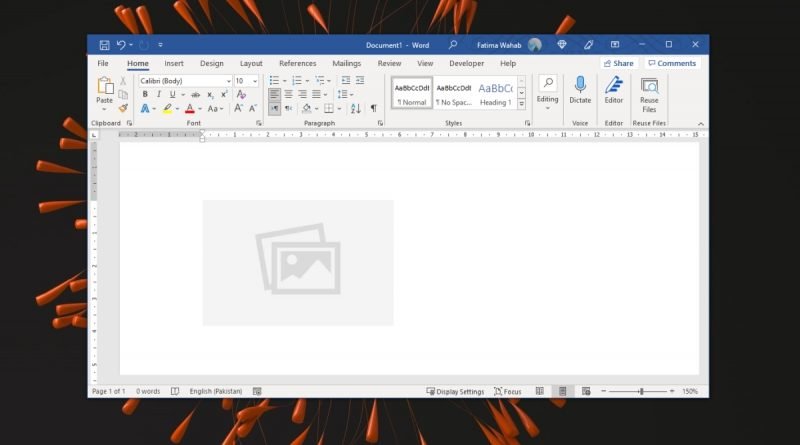
Task: Select the Normal style
Action: [x=412, y=93]
